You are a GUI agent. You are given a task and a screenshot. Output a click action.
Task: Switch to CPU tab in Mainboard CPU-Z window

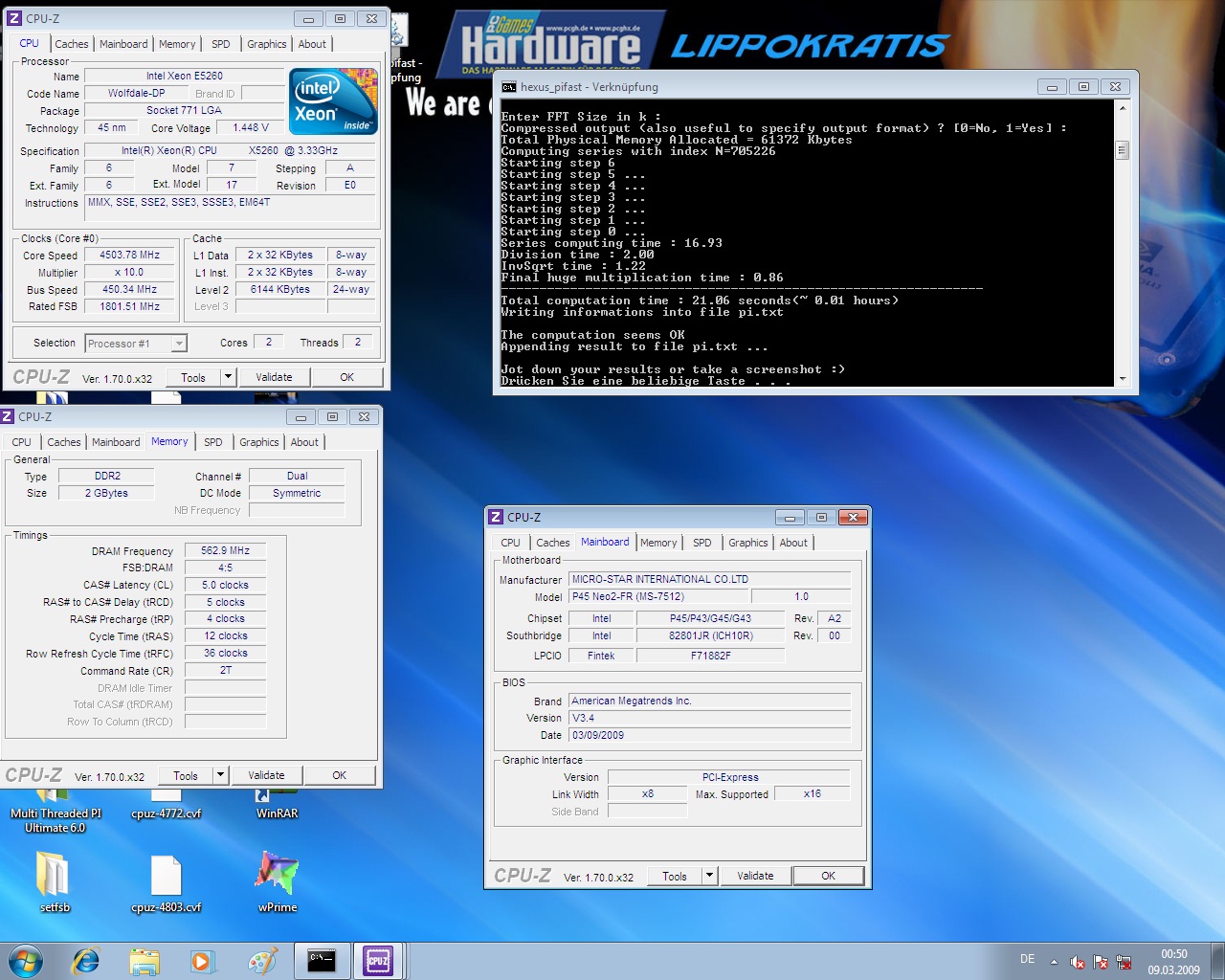511,543
